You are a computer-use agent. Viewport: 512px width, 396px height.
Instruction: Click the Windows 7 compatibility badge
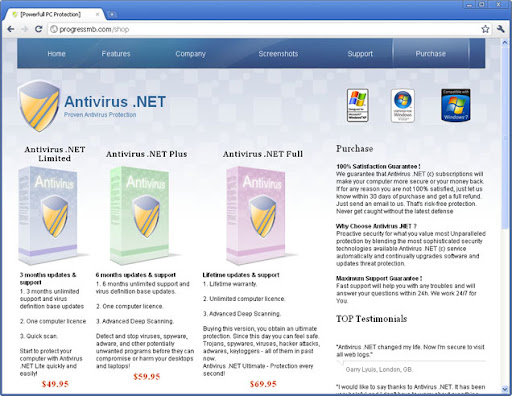tap(456, 105)
